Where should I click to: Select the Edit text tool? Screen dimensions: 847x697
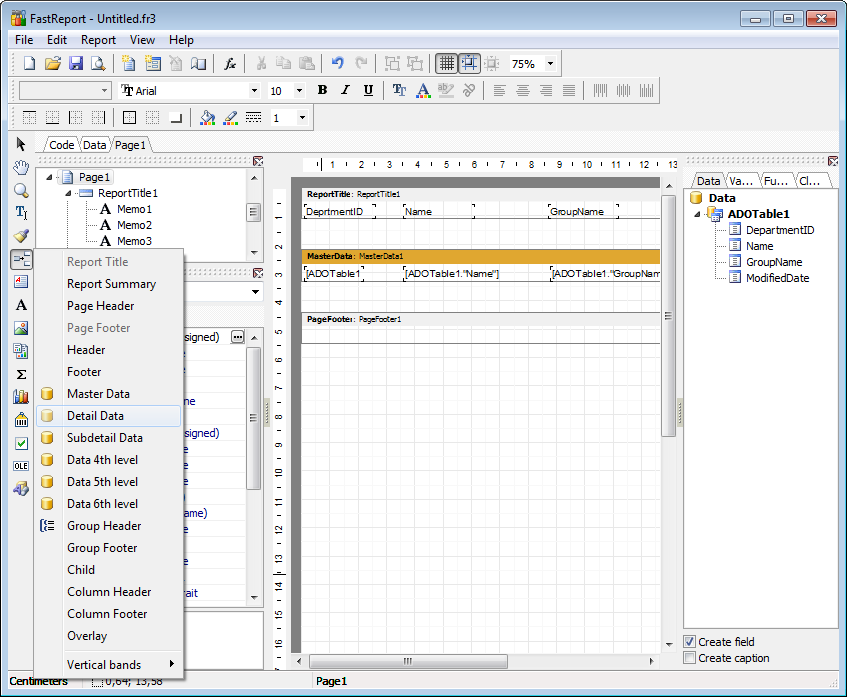tap(21, 213)
